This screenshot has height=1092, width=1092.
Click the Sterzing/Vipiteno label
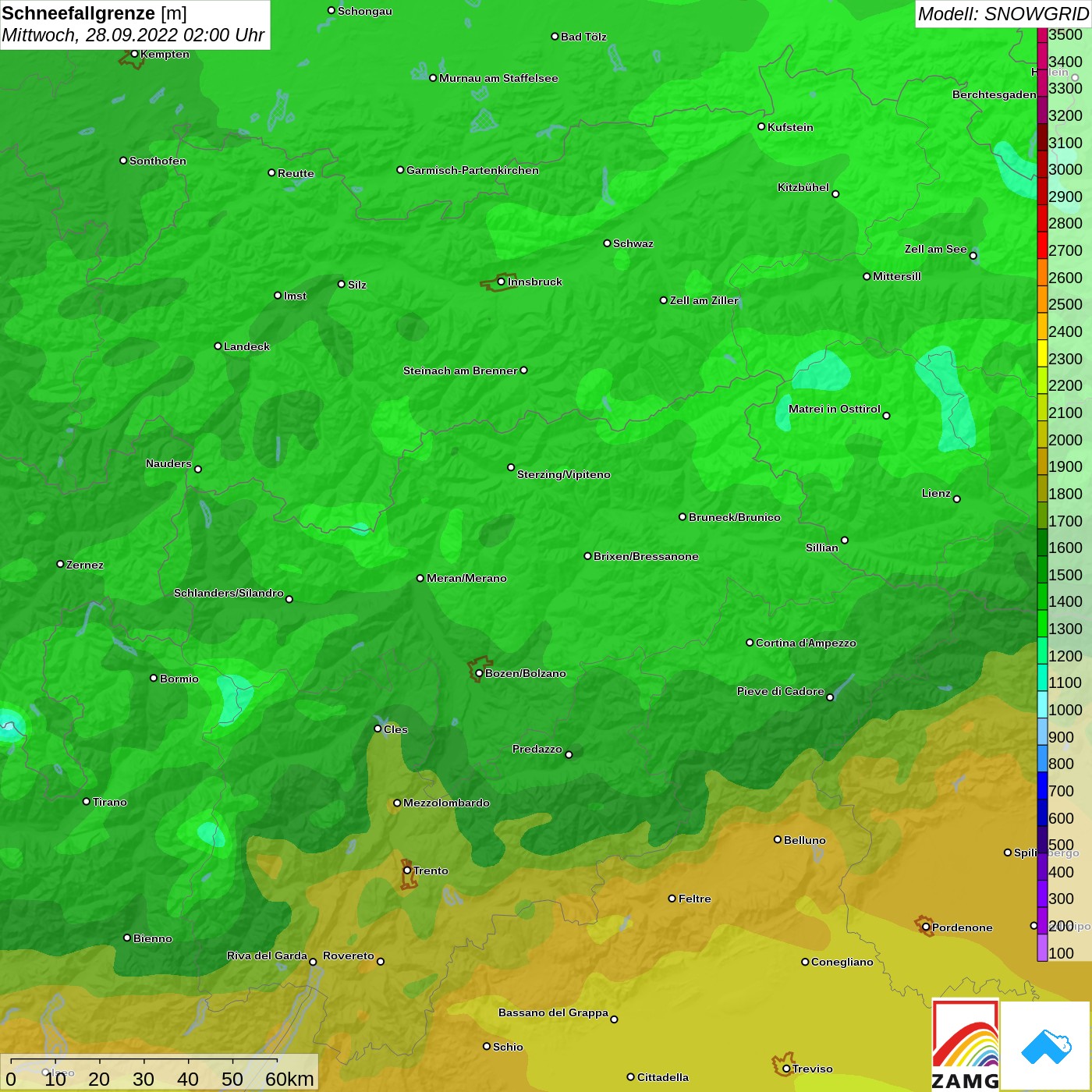click(x=564, y=474)
